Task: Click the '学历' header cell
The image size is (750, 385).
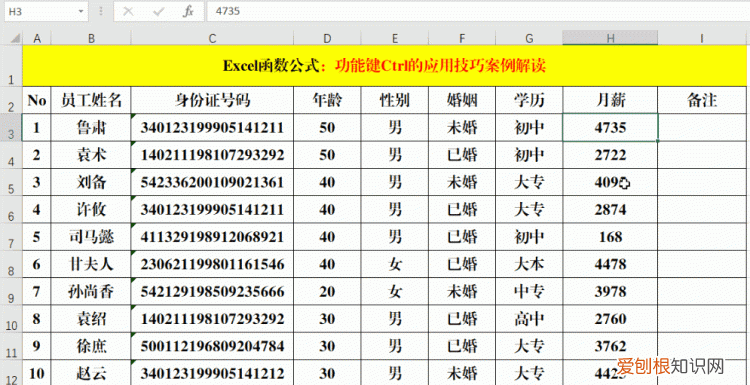Action: coord(529,100)
